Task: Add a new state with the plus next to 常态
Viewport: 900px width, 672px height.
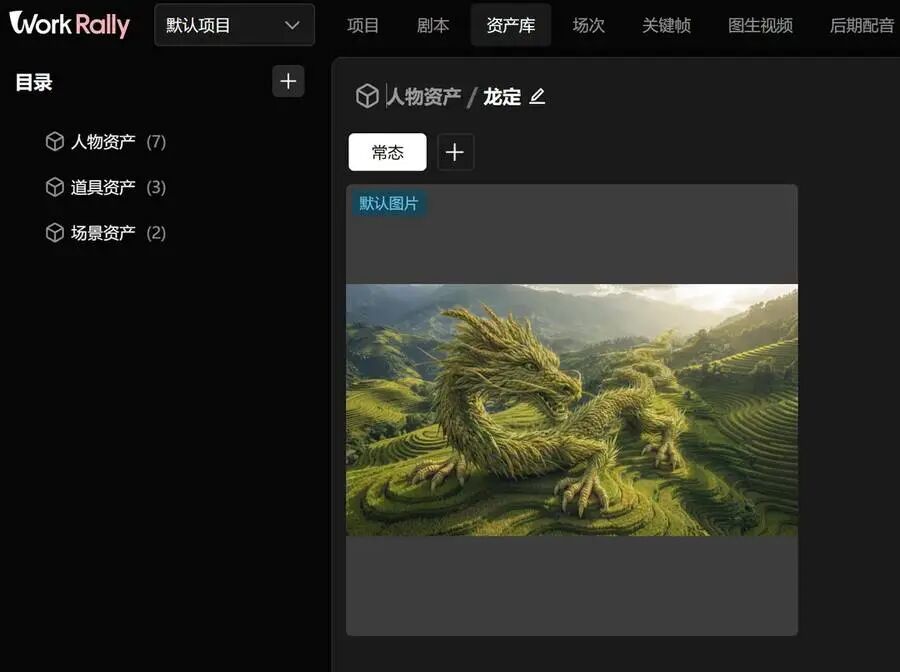Action: pos(455,152)
